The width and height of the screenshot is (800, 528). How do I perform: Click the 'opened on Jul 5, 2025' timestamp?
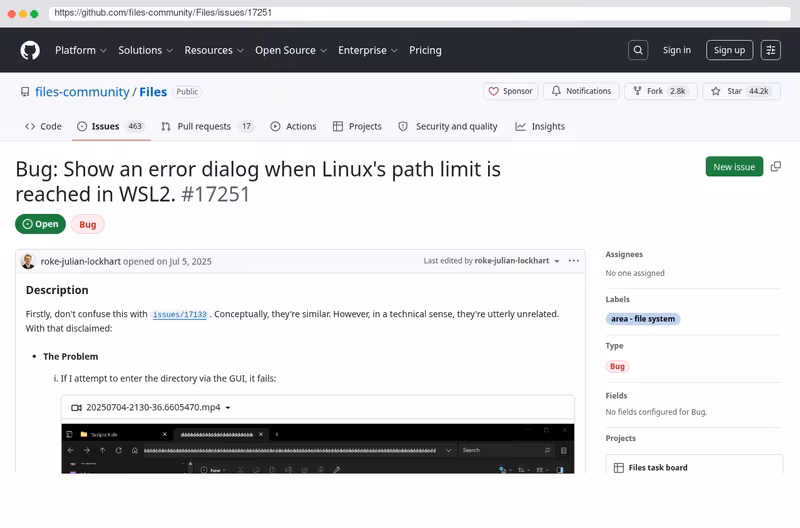pyautogui.click(x=167, y=261)
